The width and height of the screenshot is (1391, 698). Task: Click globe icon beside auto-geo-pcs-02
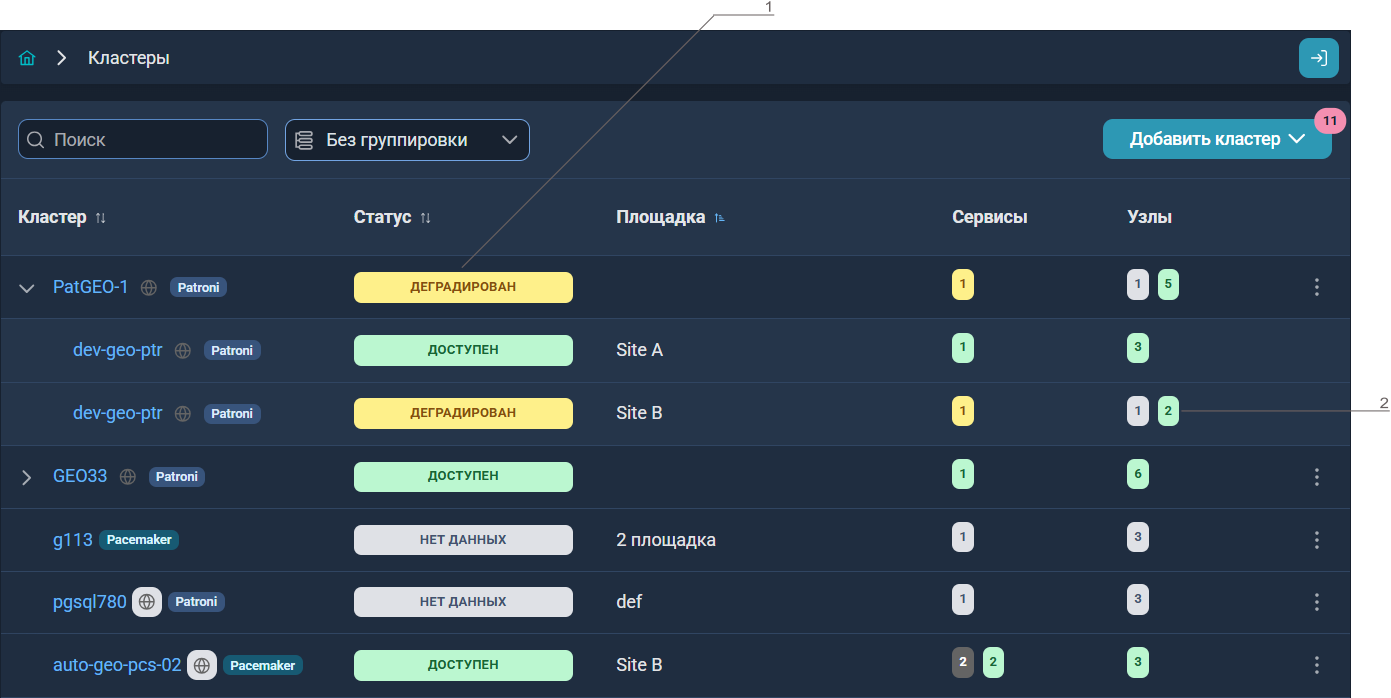pyautogui.click(x=203, y=665)
